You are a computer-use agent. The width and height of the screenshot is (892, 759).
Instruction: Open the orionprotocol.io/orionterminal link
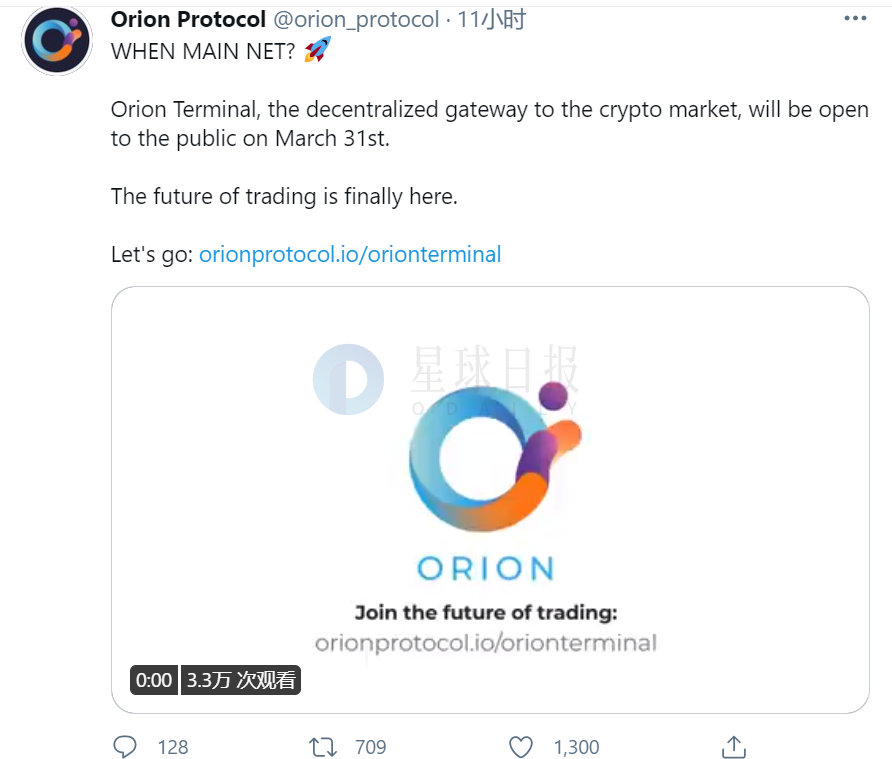(350, 254)
